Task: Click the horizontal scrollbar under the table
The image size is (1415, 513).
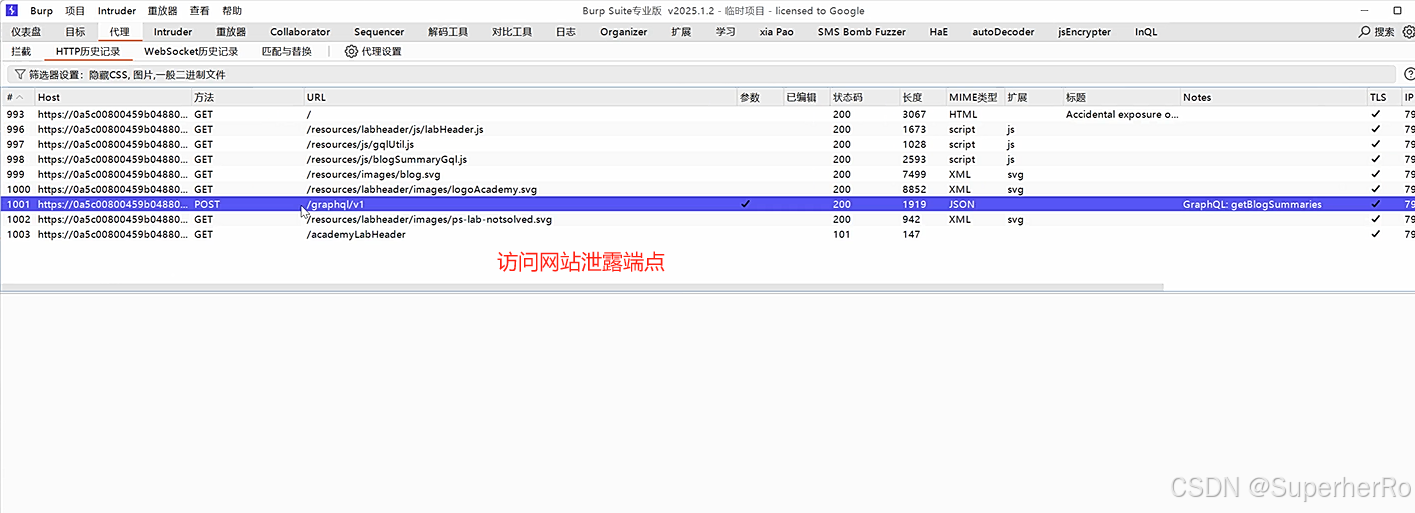Action: point(582,287)
